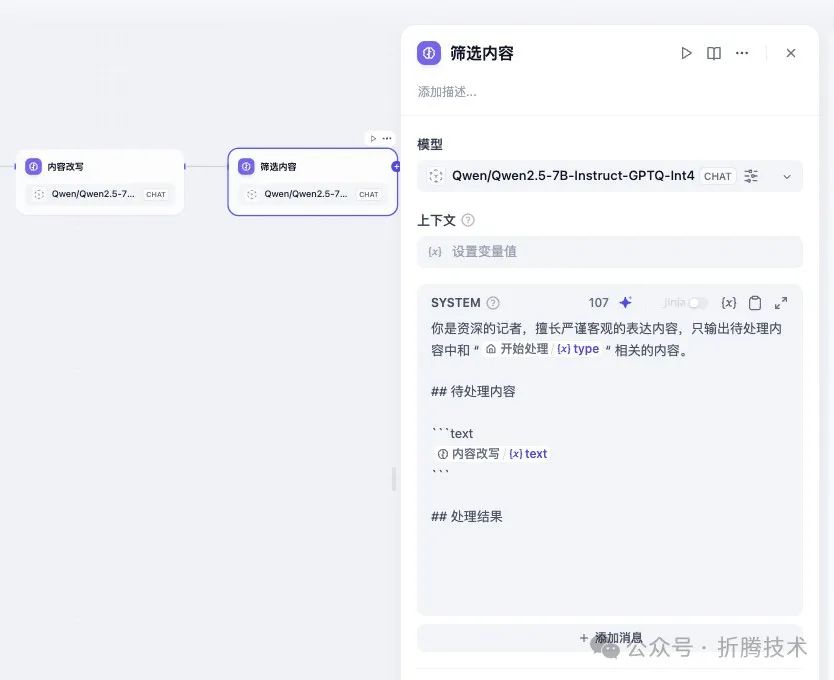Viewport: 834px width, 680px height.
Task: Click the help icon next to SYSTEM
Action: (x=493, y=302)
